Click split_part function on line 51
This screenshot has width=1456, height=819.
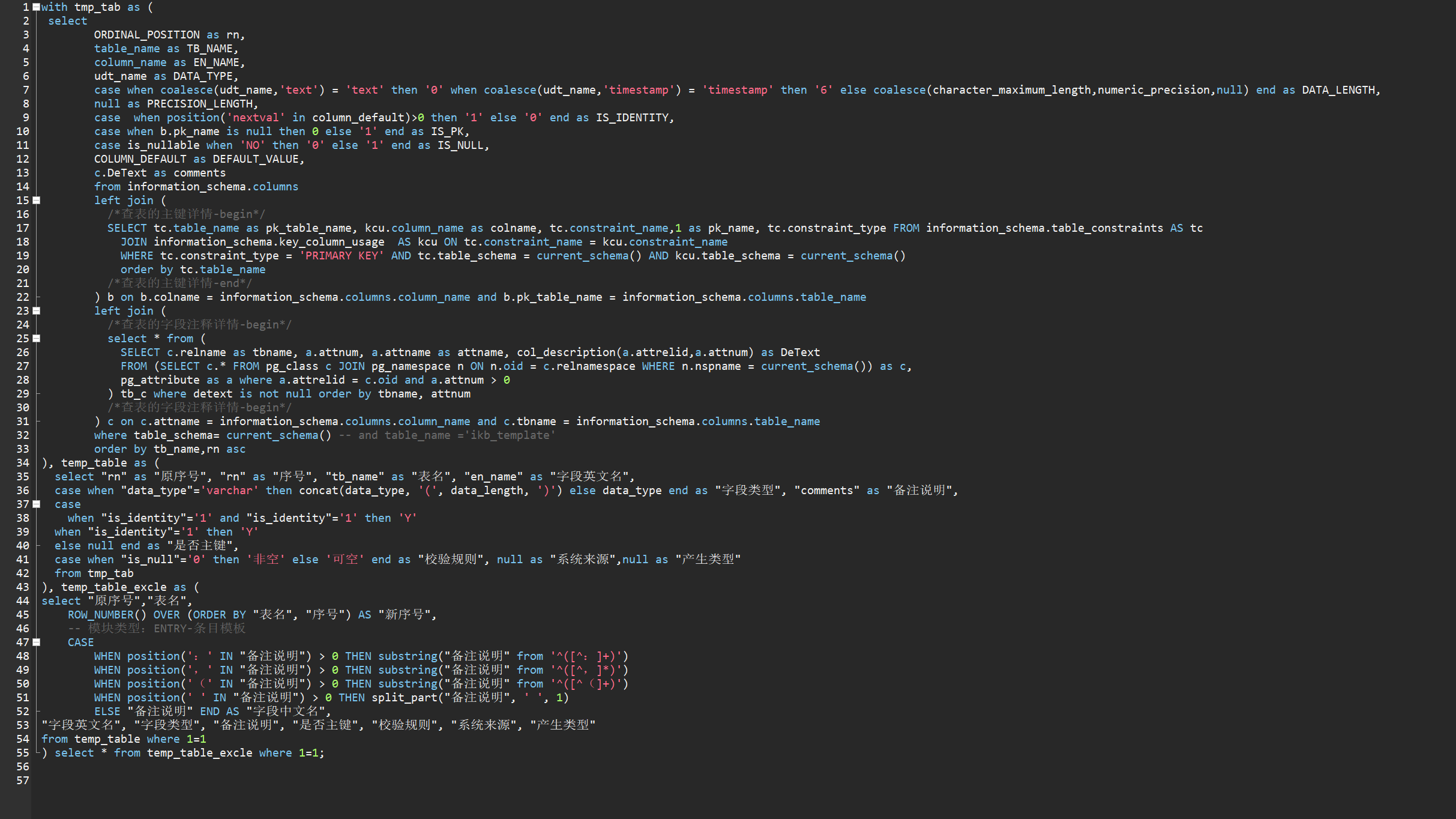coord(405,698)
